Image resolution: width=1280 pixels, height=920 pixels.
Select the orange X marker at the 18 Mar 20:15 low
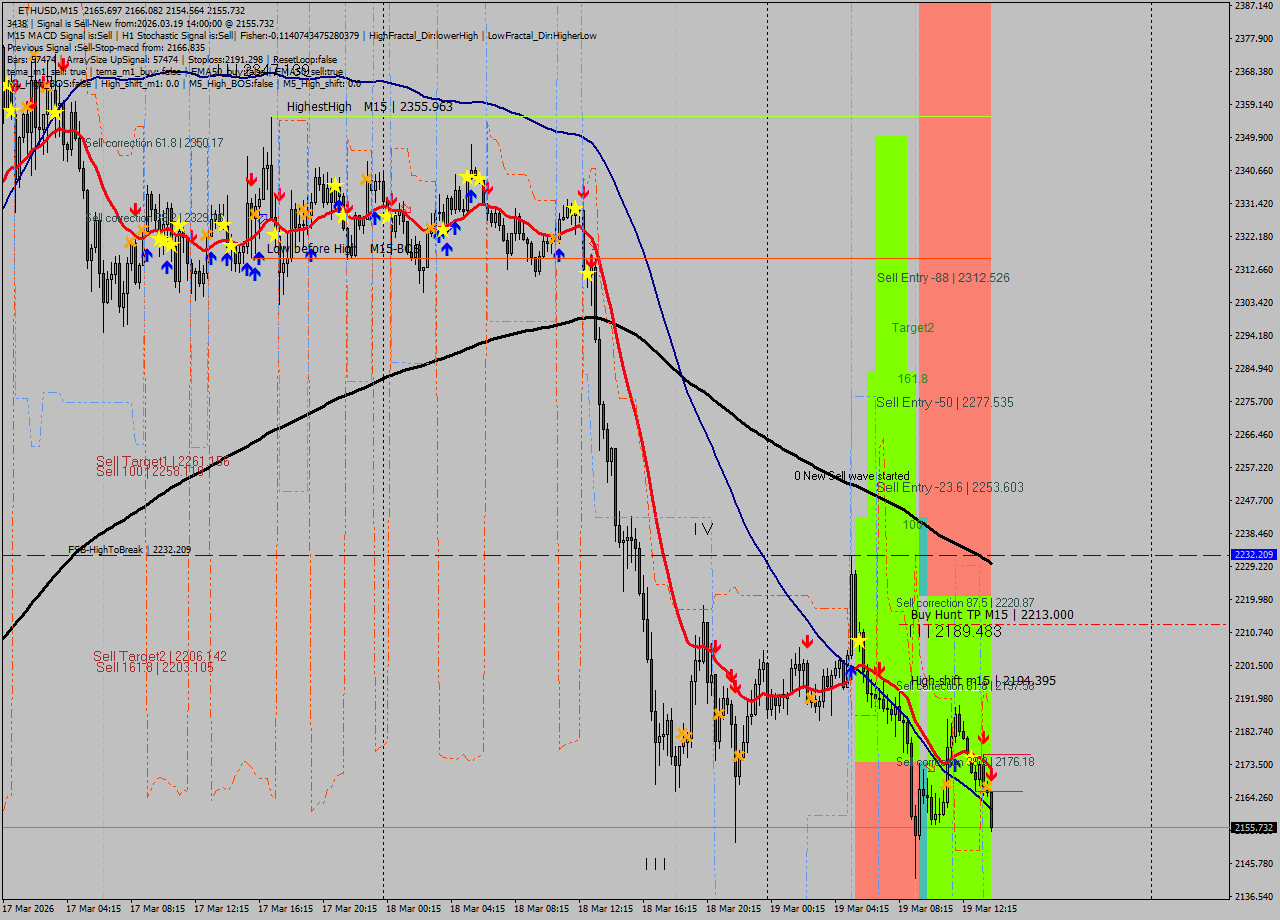(739, 755)
